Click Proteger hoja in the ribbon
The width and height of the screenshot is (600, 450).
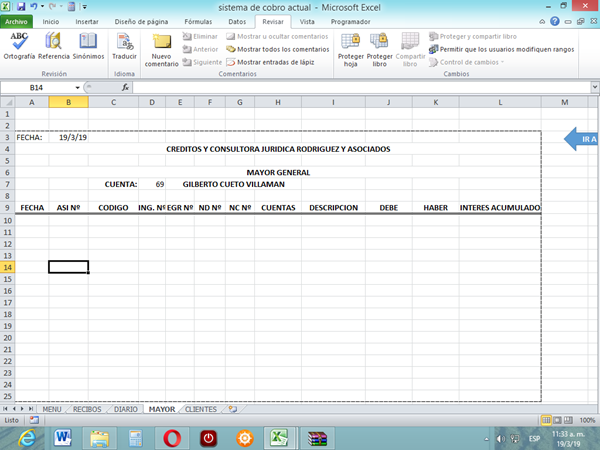350,48
